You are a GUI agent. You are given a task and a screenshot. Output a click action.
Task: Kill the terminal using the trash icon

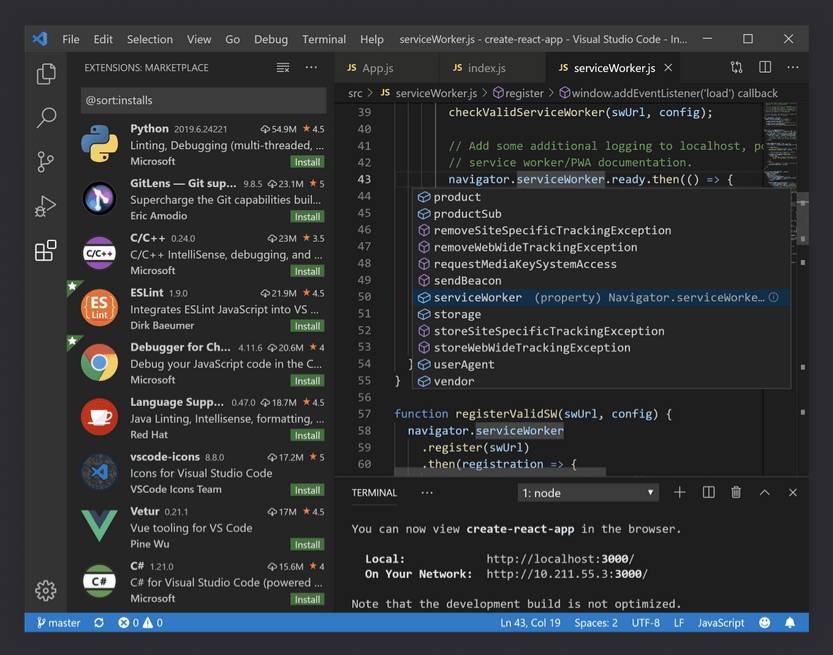click(x=737, y=492)
